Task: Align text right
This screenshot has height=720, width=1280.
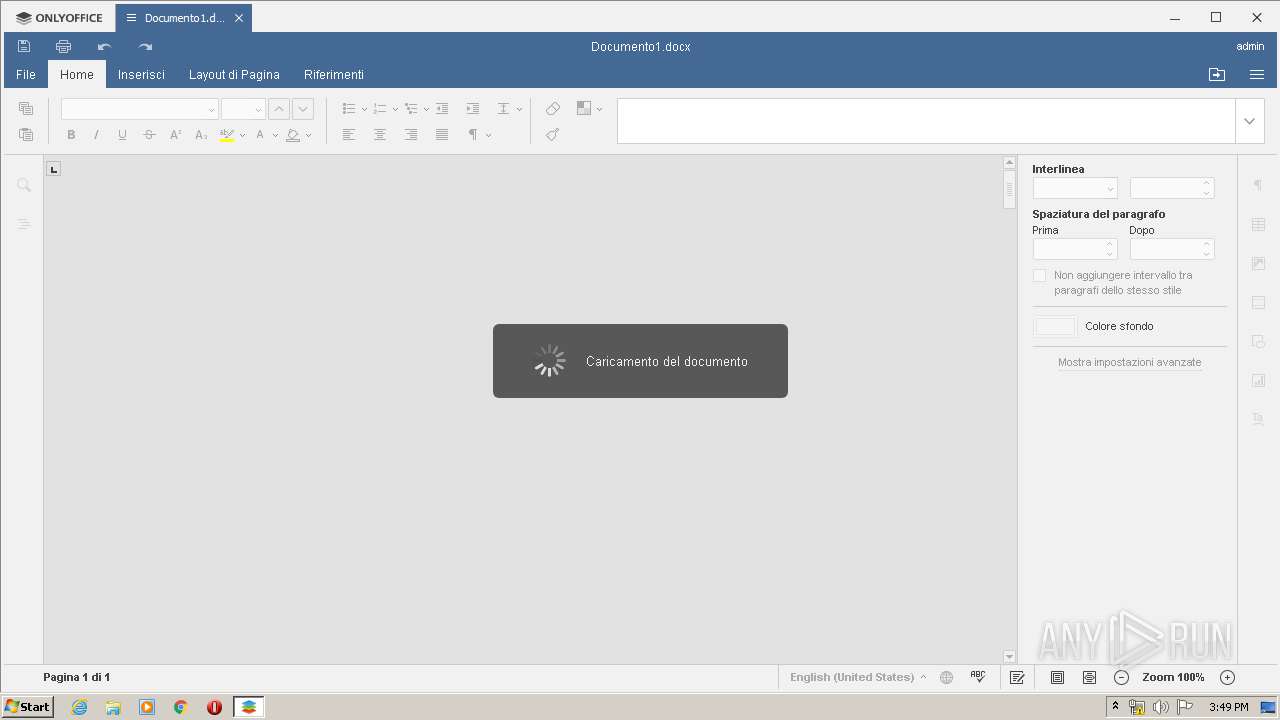Action: (x=411, y=135)
